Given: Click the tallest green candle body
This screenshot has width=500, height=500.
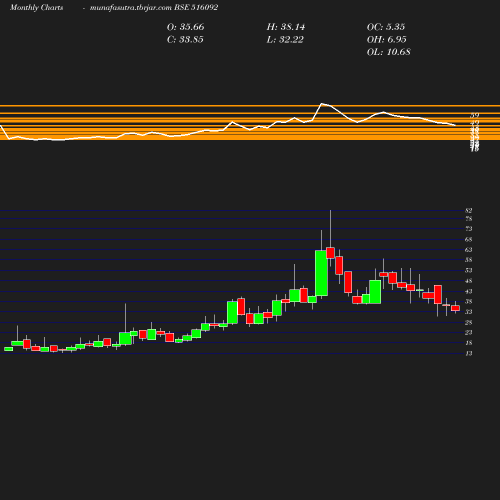Looking at the screenshot, I should (x=321, y=273).
